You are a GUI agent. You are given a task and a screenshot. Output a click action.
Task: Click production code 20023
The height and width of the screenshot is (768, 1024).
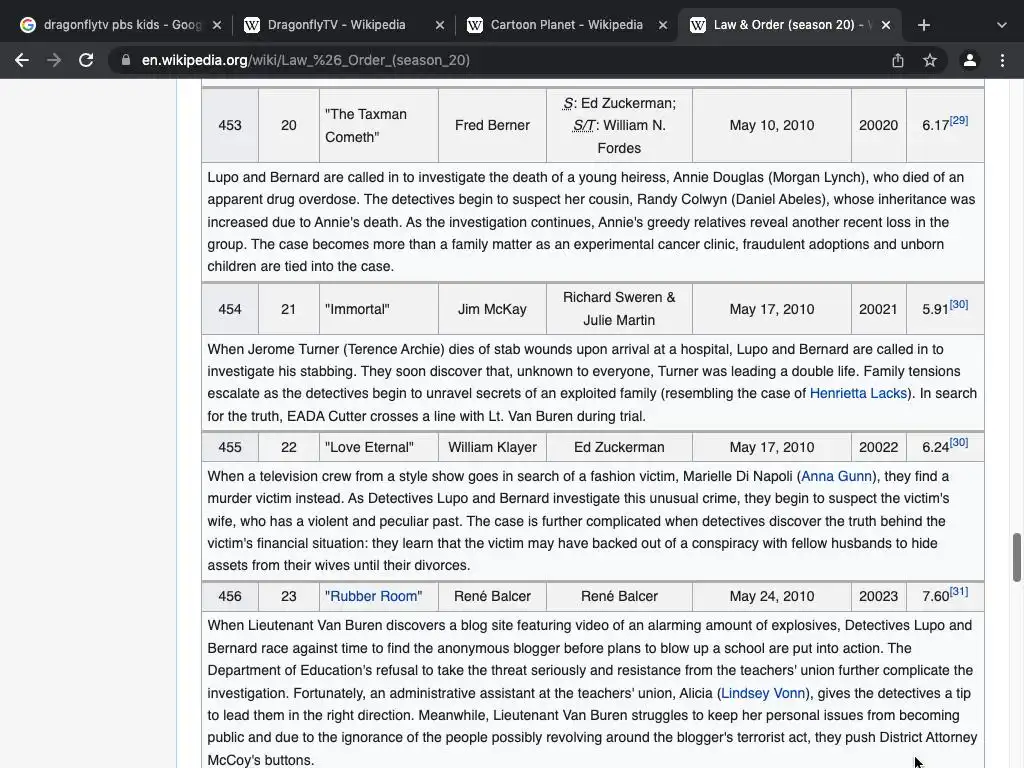878,596
